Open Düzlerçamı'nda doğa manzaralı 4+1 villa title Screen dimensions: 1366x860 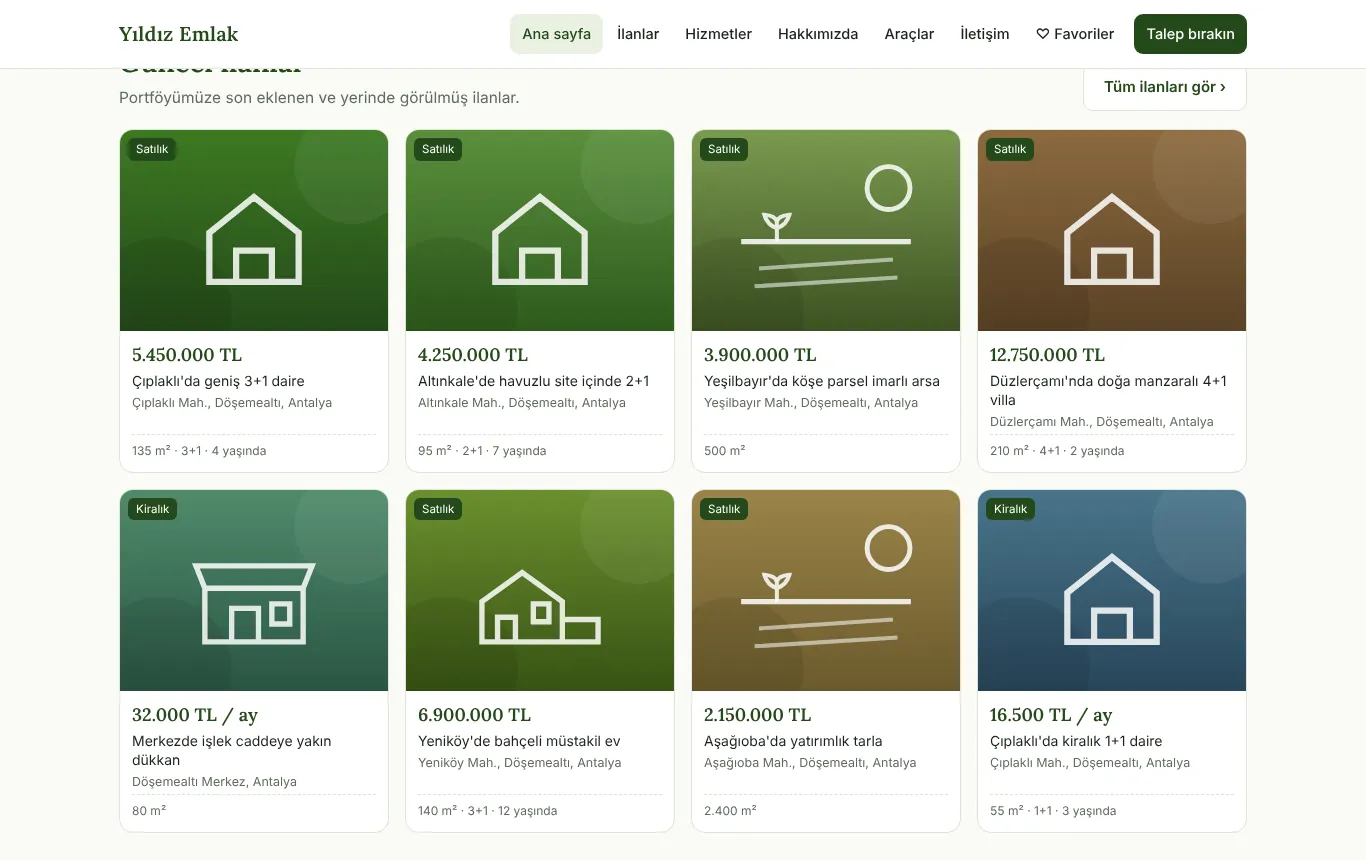(x=1108, y=390)
